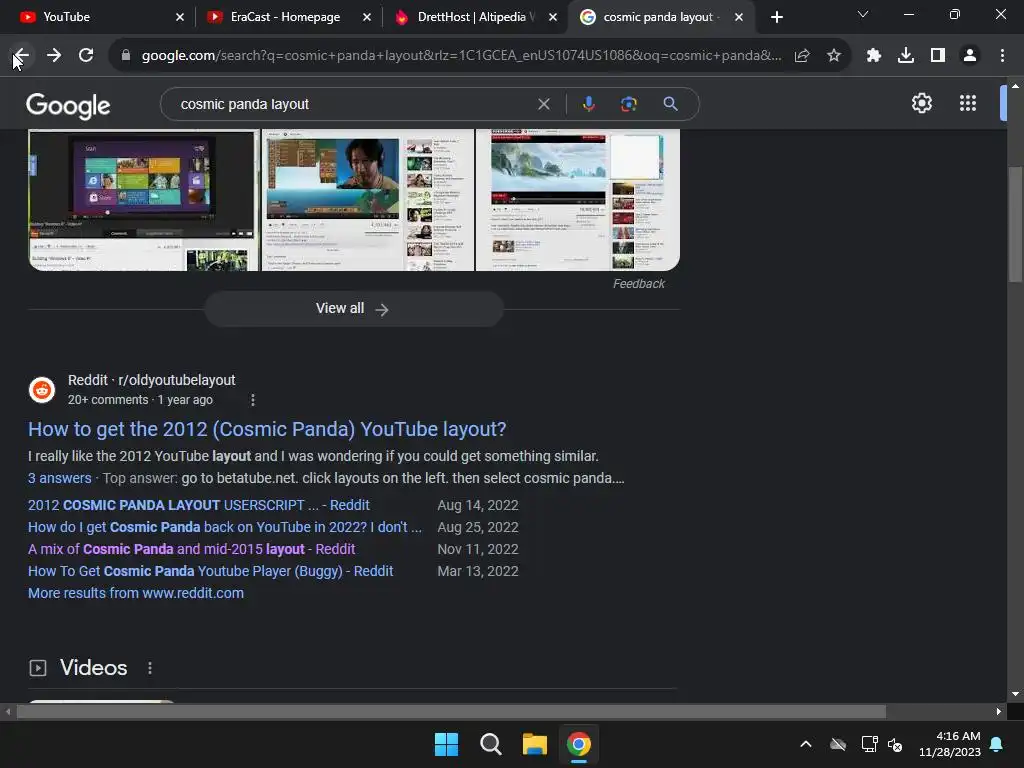This screenshot has width=1024, height=768.
Task: Click vertical scrollbar down arrow
Action: 1015,694
